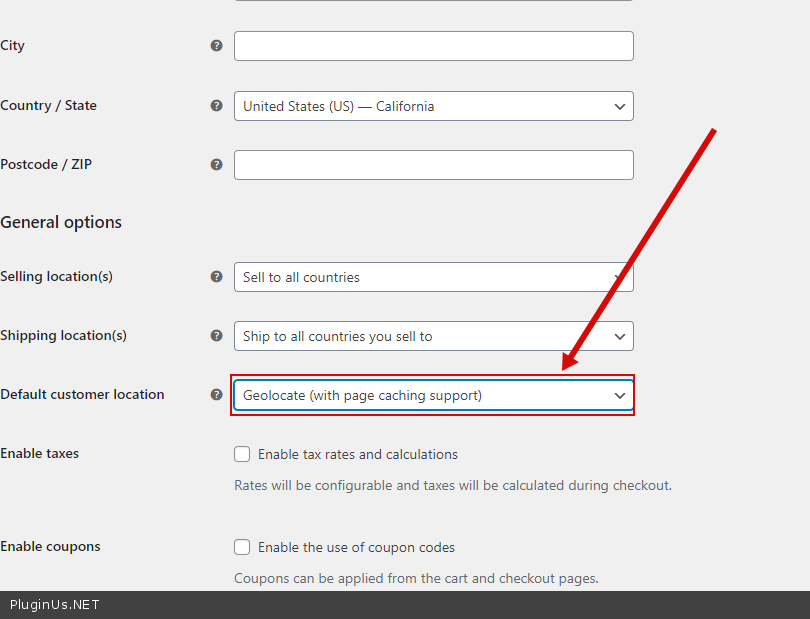Focus the Postcode / ZIP input box

click(x=433, y=165)
